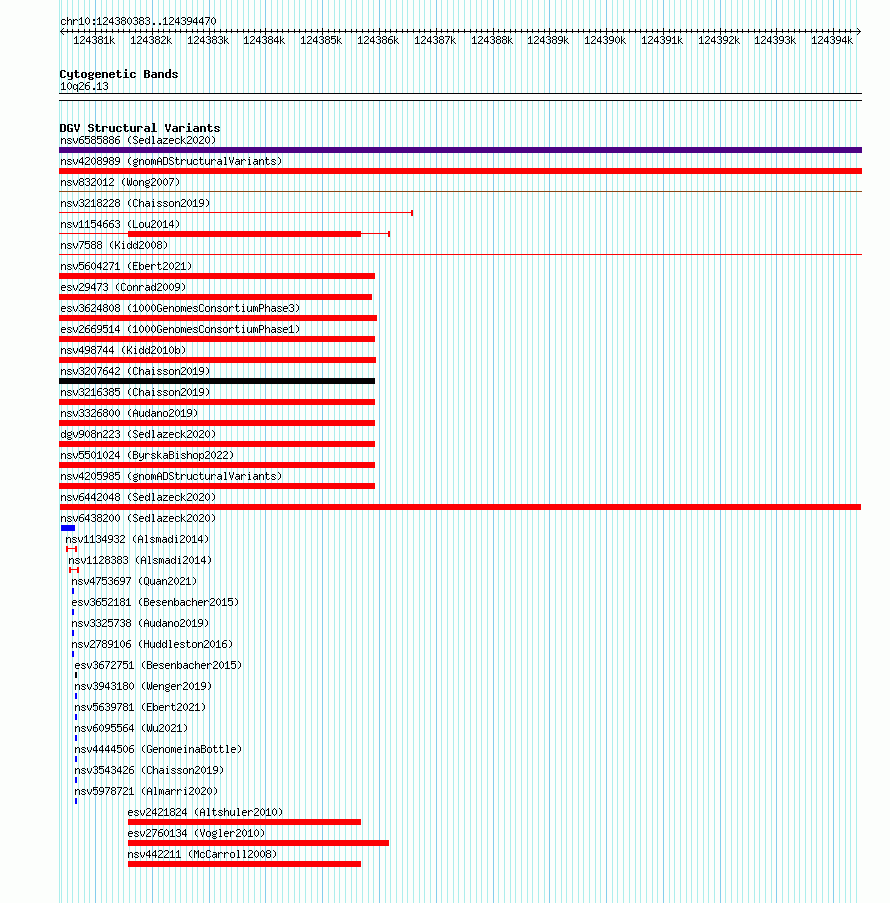
Task: Click the nsv3207642 (Chaisson2019) label
Action: (135, 371)
